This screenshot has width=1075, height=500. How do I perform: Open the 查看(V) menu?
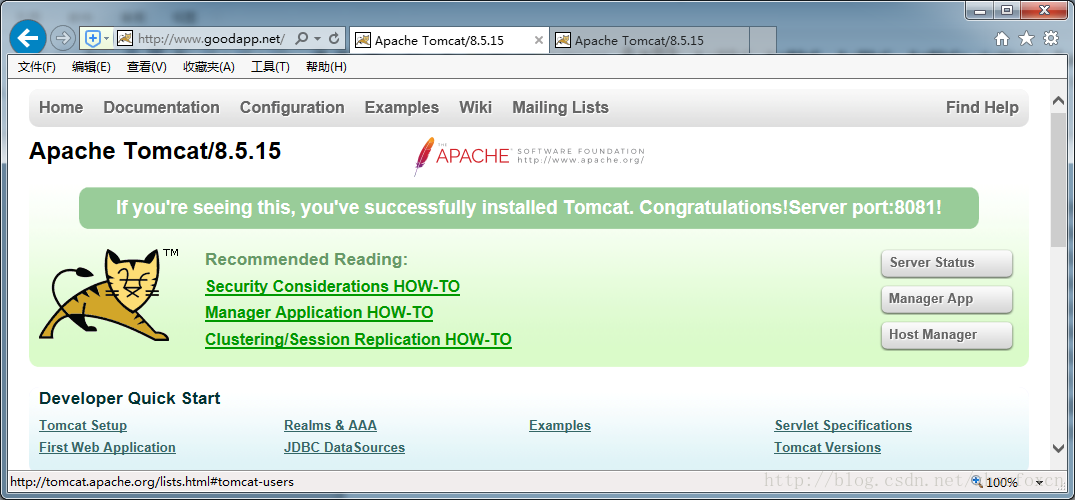pos(147,67)
